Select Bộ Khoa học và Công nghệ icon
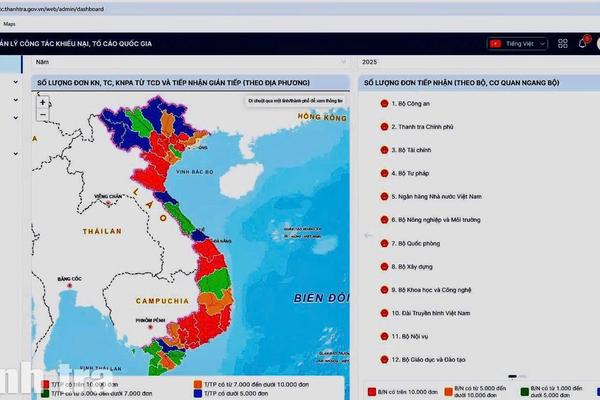The image size is (600, 400). point(384,290)
